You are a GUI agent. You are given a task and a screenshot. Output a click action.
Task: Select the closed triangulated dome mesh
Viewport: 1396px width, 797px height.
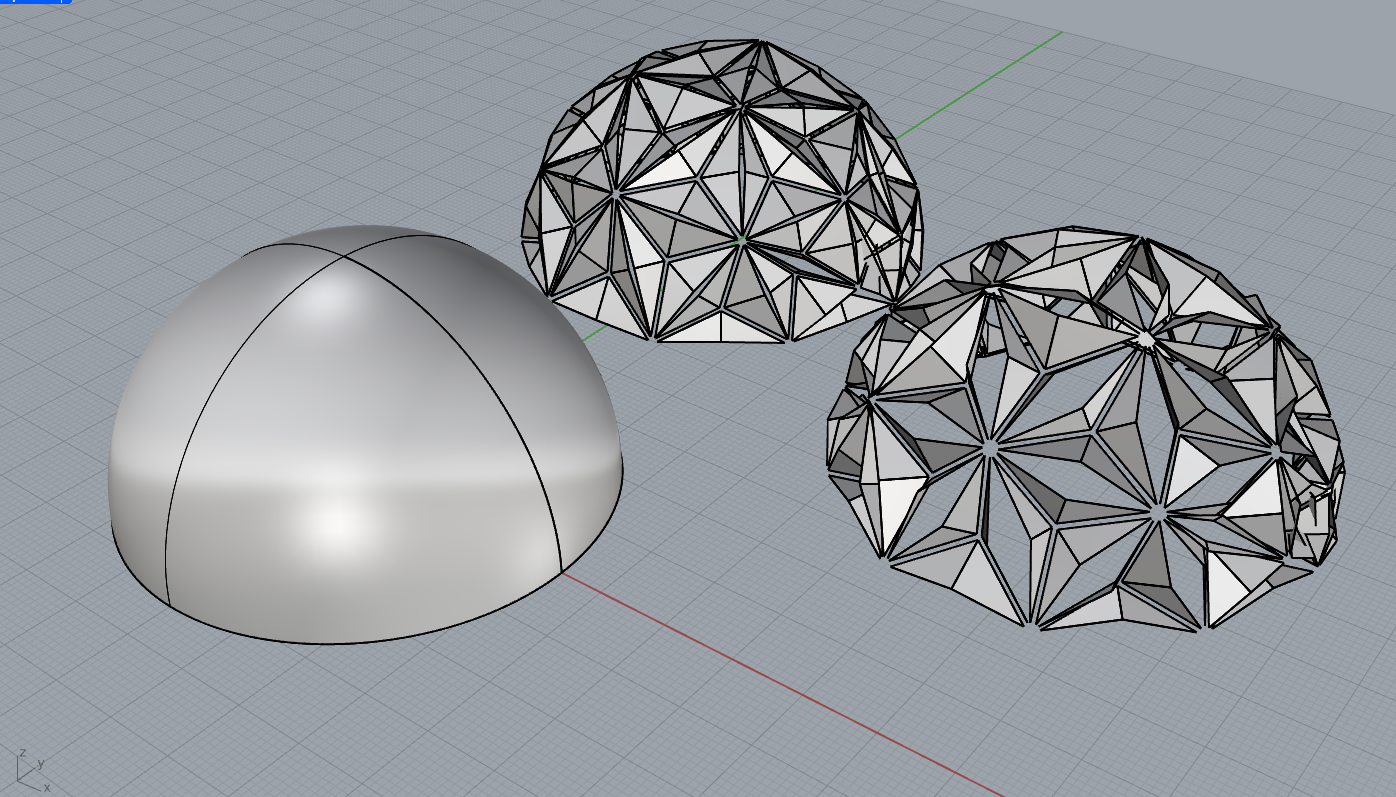[x=722, y=190]
